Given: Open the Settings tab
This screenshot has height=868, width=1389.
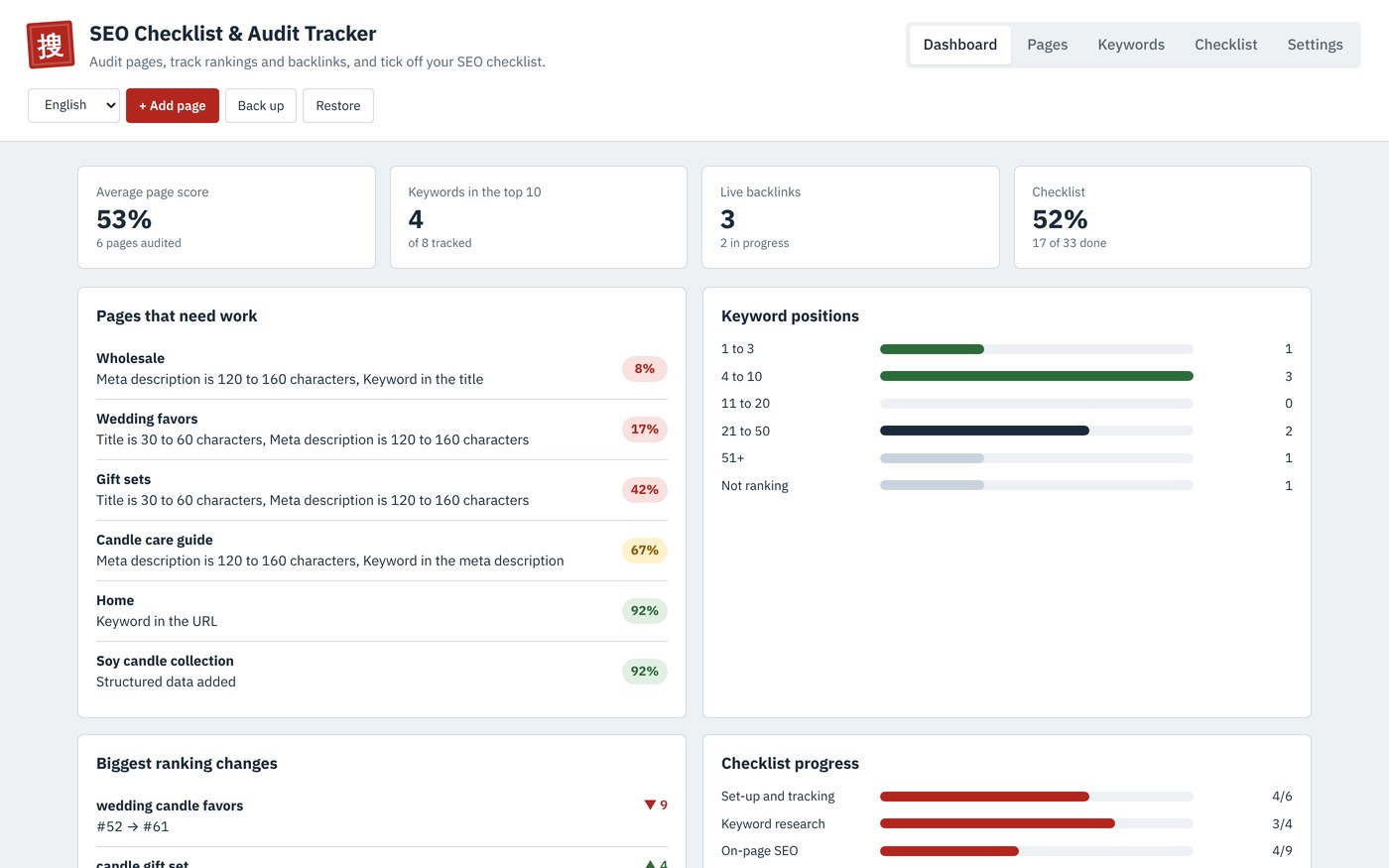Looking at the screenshot, I should tap(1316, 45).
